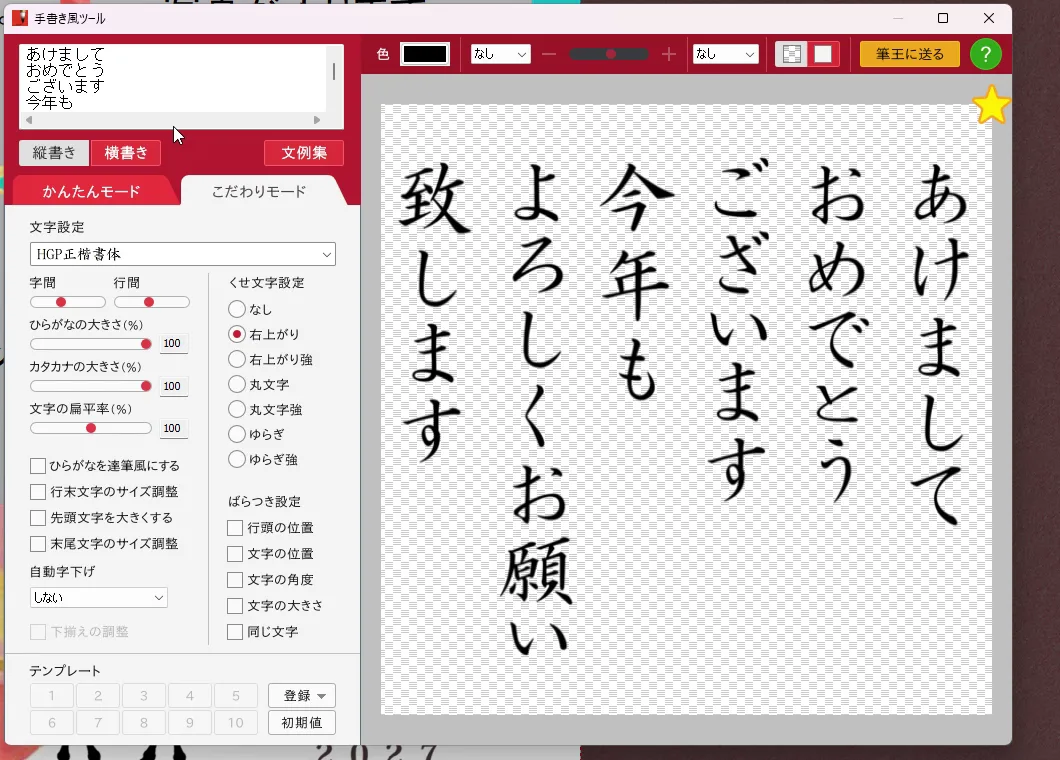
Task: Select the checkered transparent background icon
Action: click(792, 54)
